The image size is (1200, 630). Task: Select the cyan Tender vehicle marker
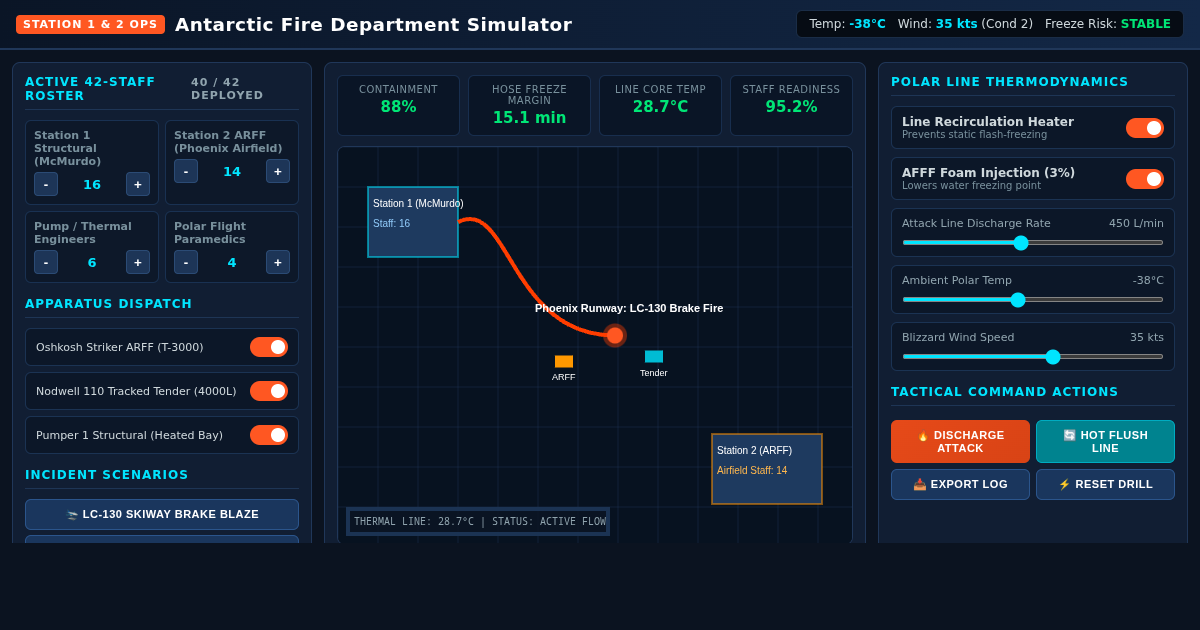tap(654, 356)
